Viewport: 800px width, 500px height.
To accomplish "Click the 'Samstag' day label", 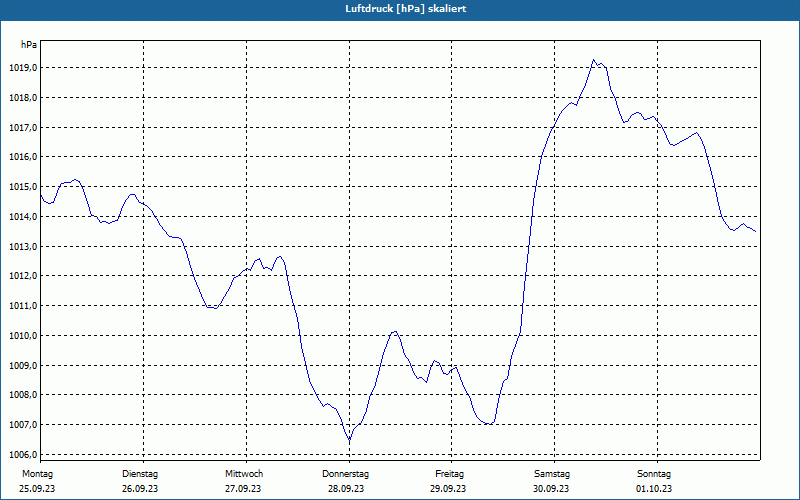I will coord(552,474).
